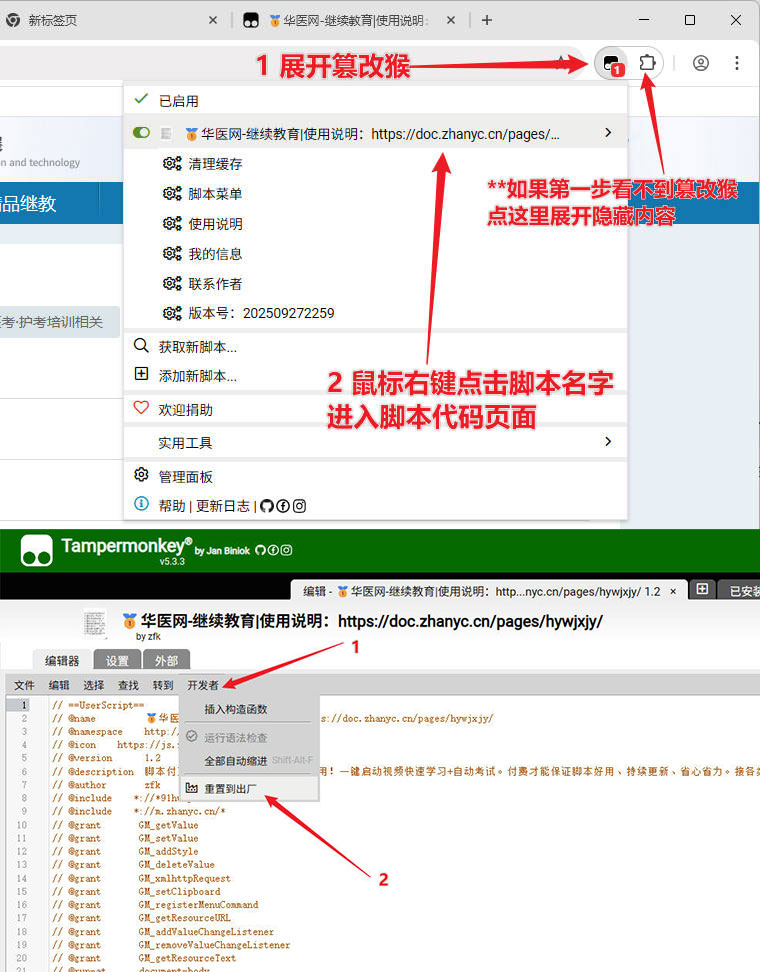Select 全部自动缩进 menu entry
760x972 pixels.
236,761
